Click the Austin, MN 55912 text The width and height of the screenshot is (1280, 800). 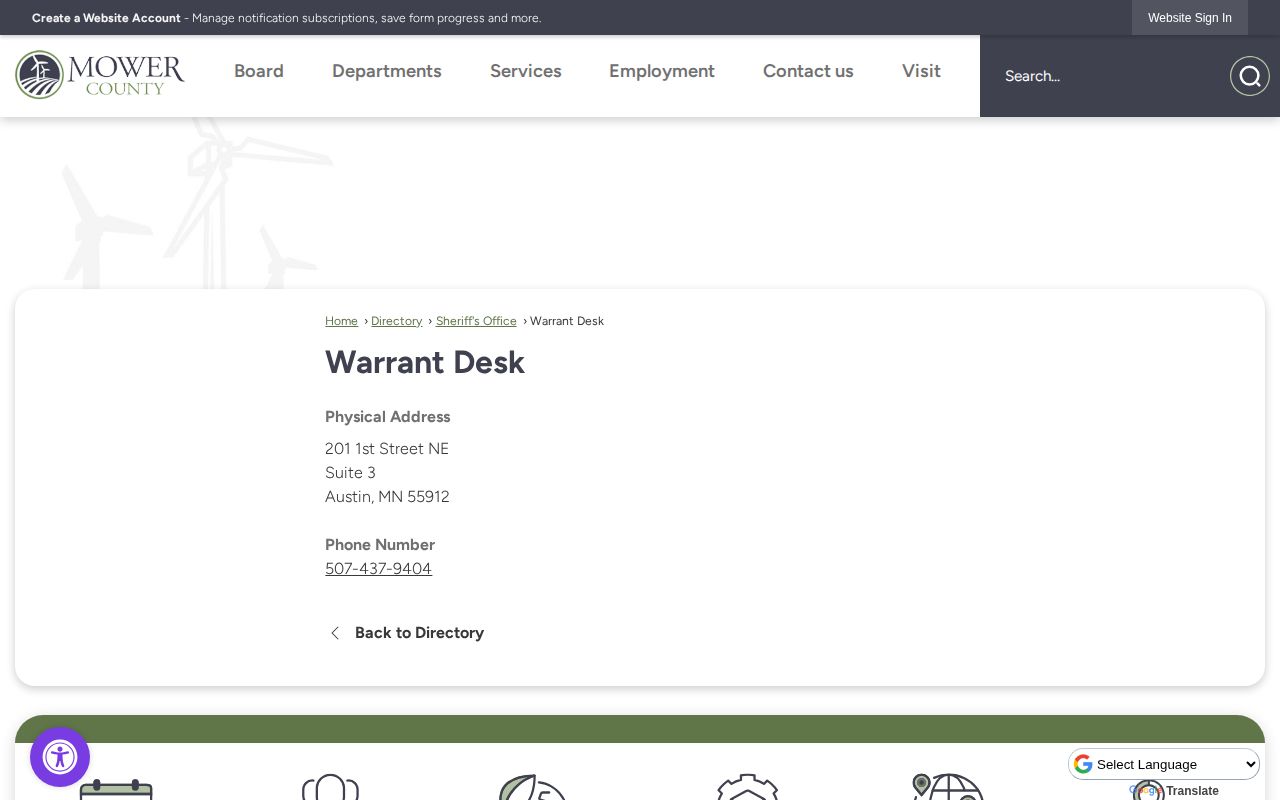pos(387,497)
